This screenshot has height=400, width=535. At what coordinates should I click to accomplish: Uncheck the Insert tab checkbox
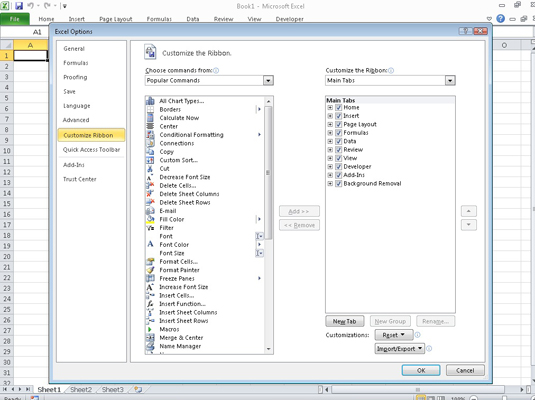tap(338, 116)
